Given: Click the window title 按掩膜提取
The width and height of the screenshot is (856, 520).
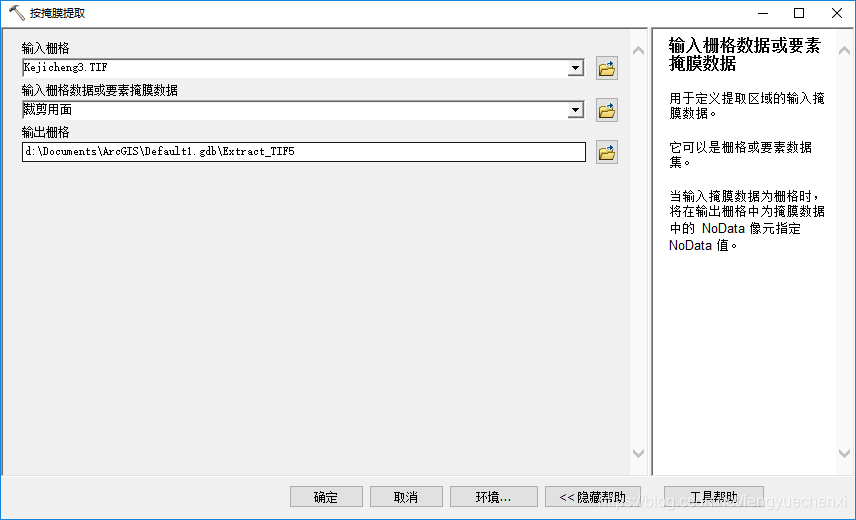Looking at the screenshot, I should 57,13.
